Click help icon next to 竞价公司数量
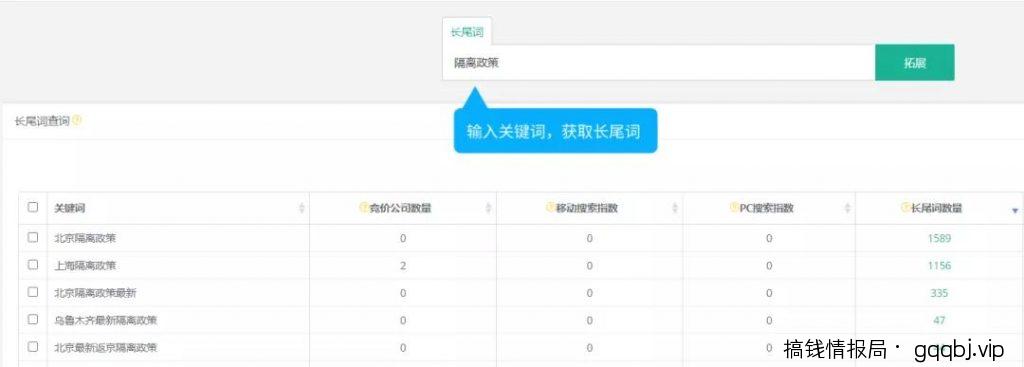This screenshot has width=1024, height=367. (x=364, y=208)
